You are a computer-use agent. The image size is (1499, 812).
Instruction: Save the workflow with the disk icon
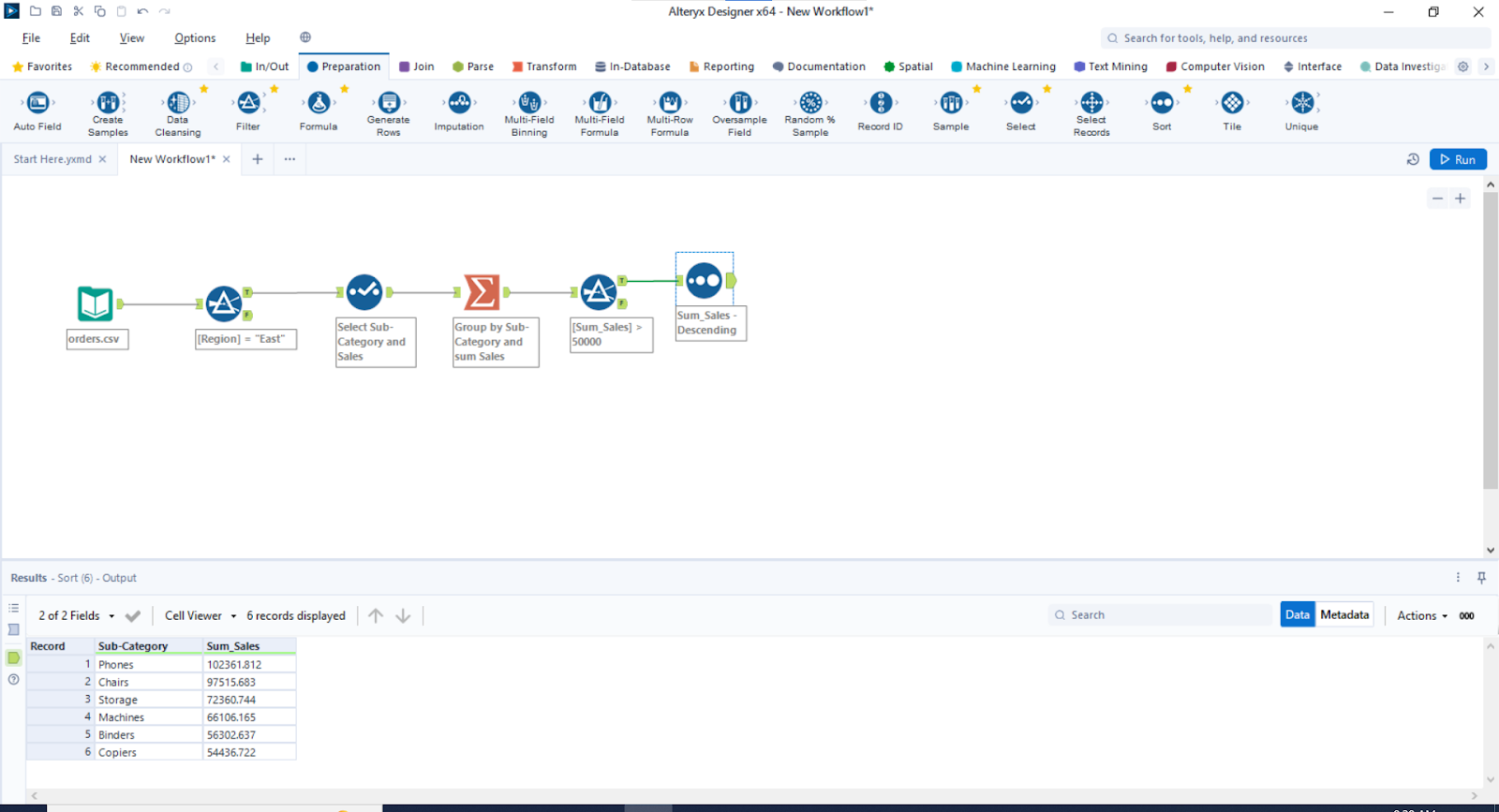point(56,11)
